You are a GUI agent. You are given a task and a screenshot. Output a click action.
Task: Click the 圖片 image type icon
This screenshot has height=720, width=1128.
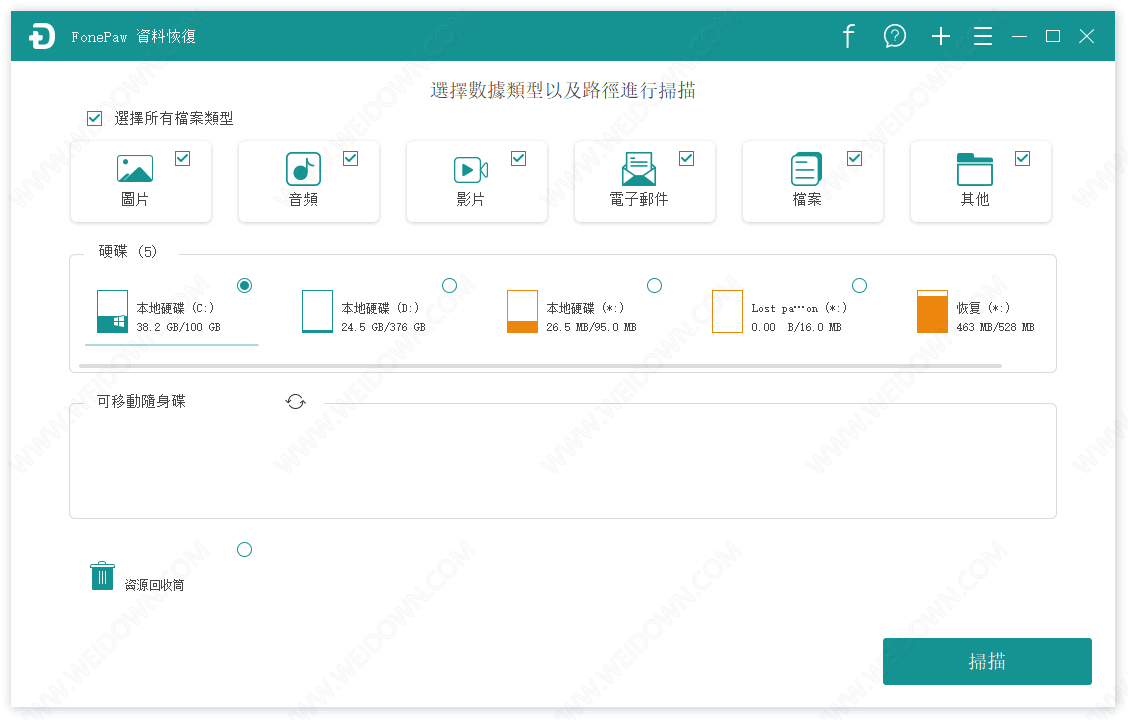tap(135, 169)
